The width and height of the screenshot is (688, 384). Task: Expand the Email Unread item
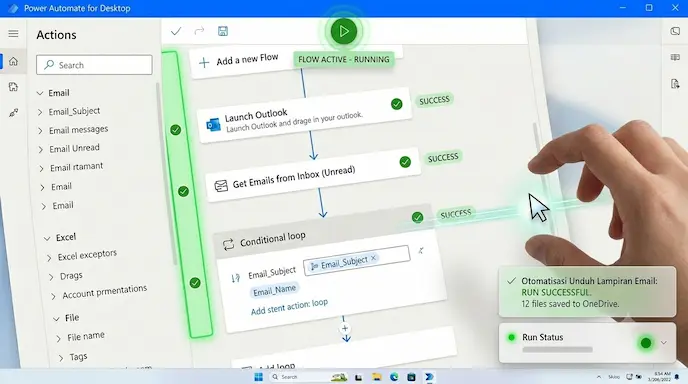(41, 150)
